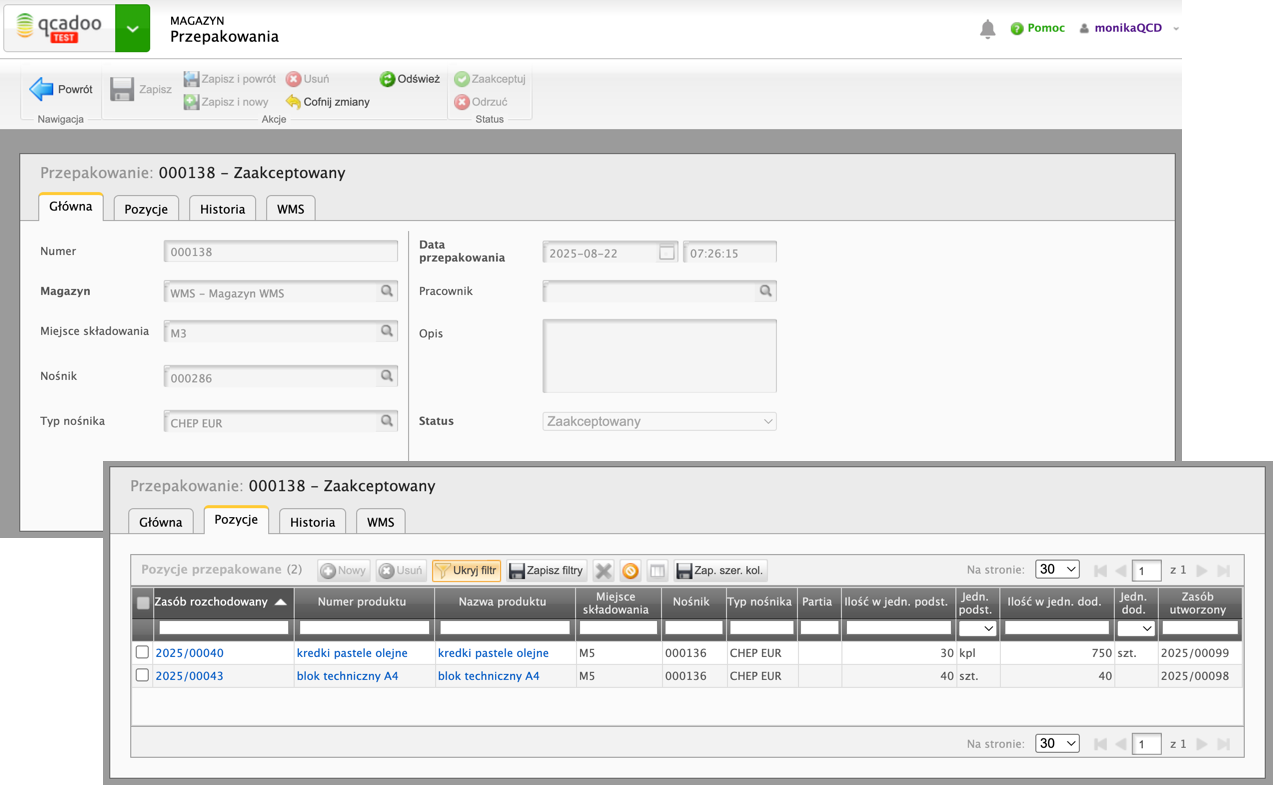This screenshot has width=1273, height=785.
Task: Click the Odśwież refresh button
Action: (410, 79)
